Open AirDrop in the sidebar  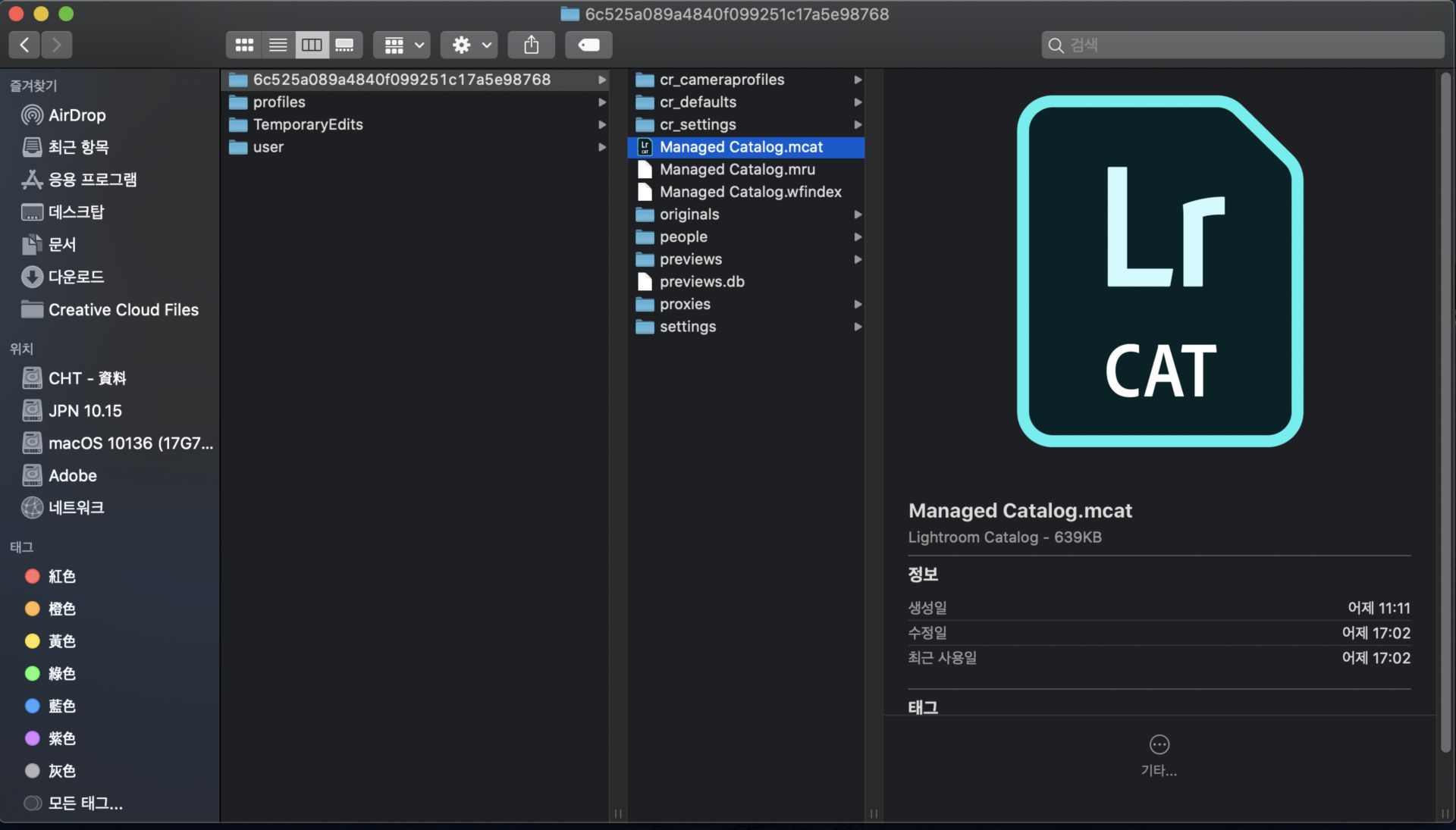(x=77, y=115)
